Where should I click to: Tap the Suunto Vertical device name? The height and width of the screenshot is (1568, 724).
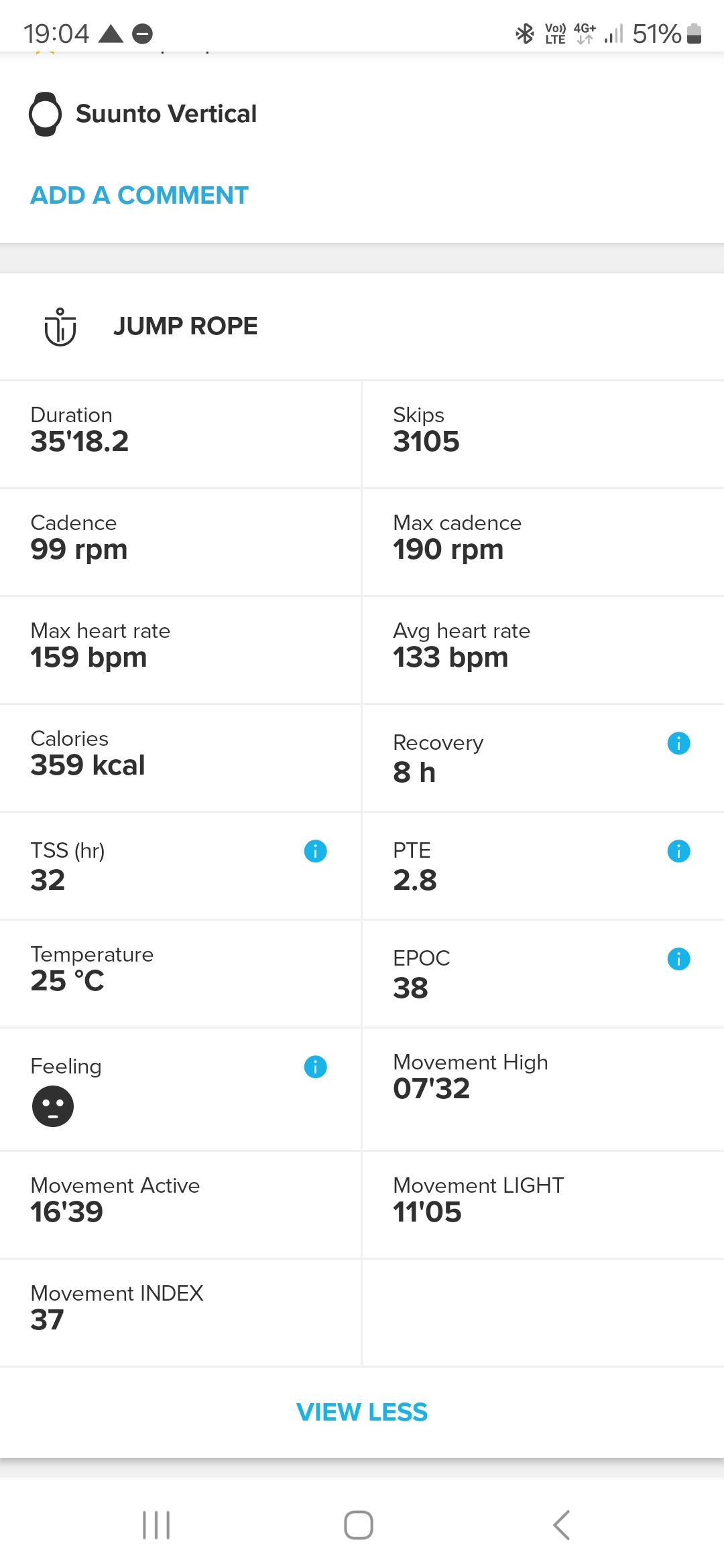(166, 114)
